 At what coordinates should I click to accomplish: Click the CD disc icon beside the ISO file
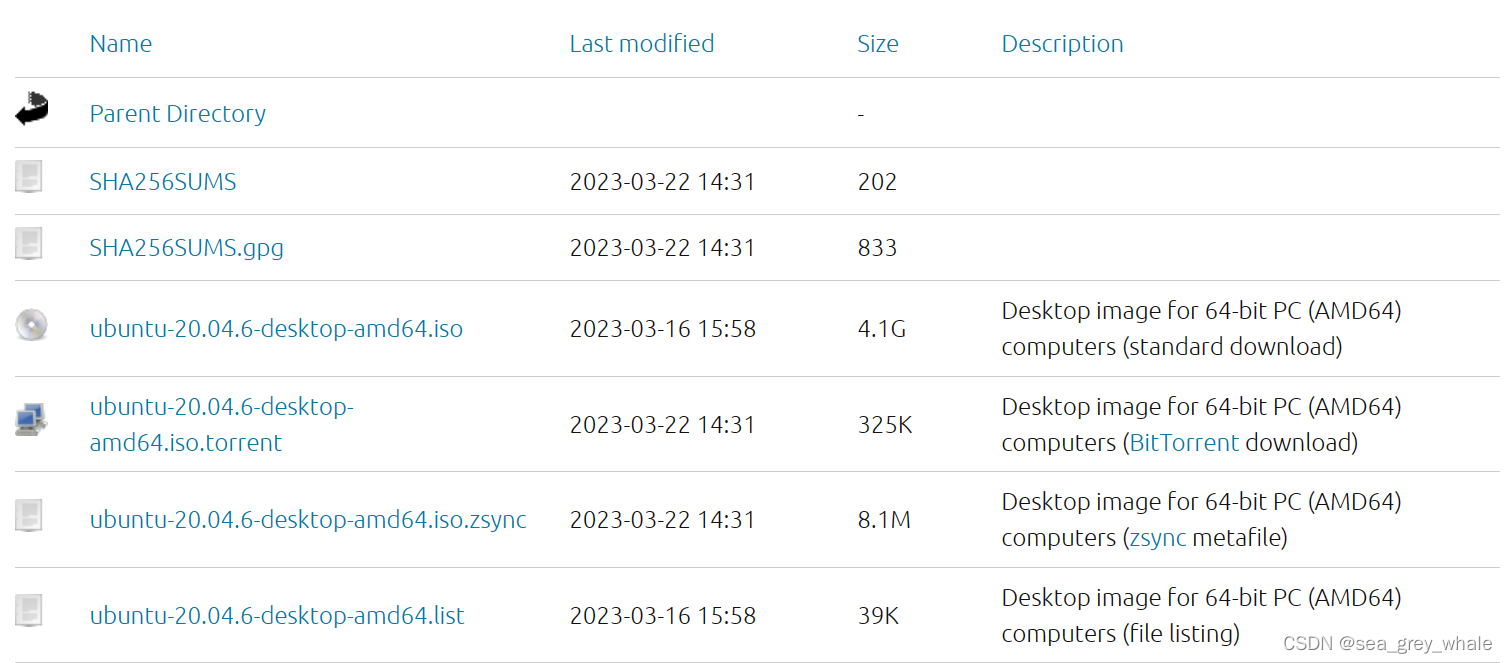[28, 326]
